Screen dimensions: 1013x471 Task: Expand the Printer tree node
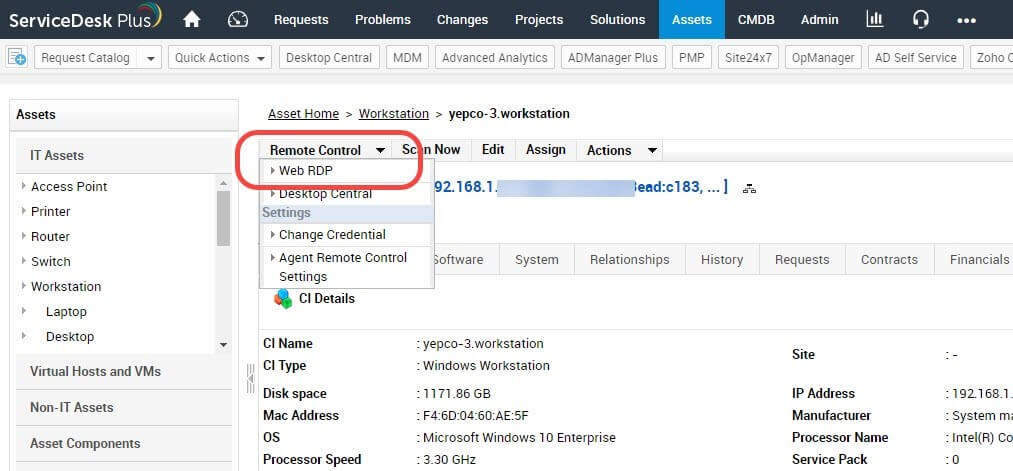pyautogui.click(x=24, y=211)
